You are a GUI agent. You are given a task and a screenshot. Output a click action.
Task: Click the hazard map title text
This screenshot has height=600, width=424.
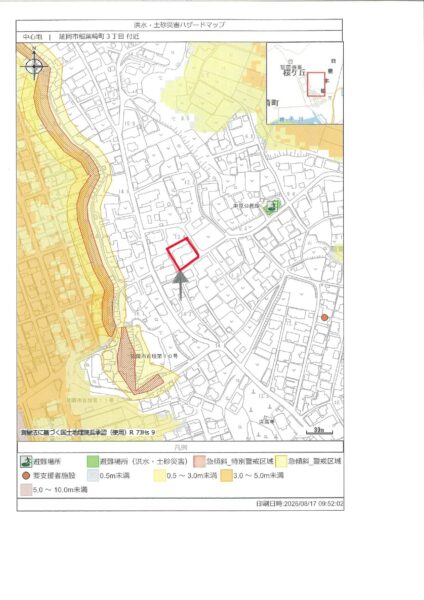point(179,25)
